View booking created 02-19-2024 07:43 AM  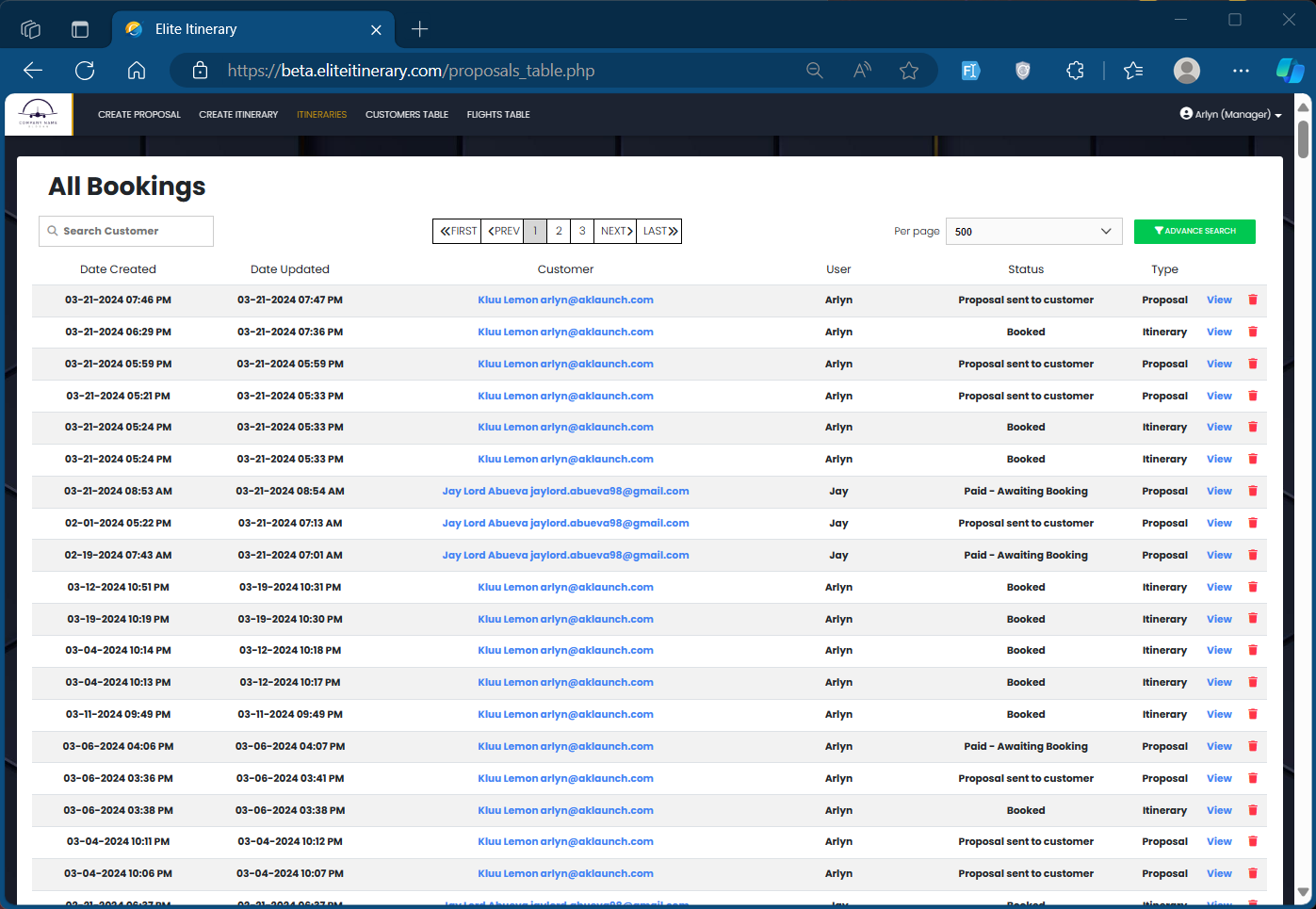click(1219, 555)
